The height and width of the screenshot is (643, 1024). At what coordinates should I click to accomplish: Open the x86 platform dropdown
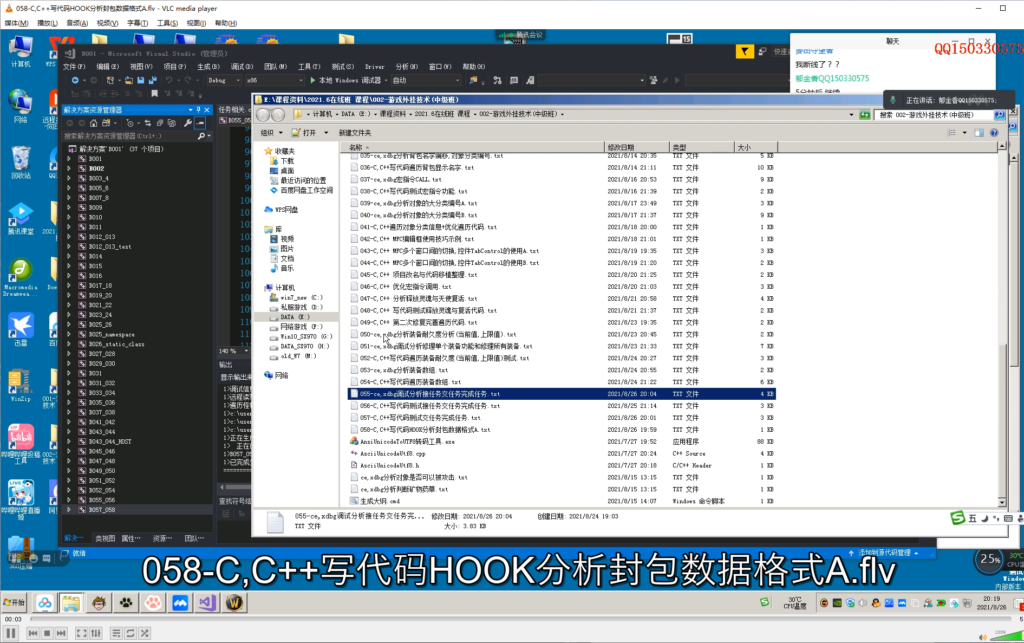[x=274, y=80]
